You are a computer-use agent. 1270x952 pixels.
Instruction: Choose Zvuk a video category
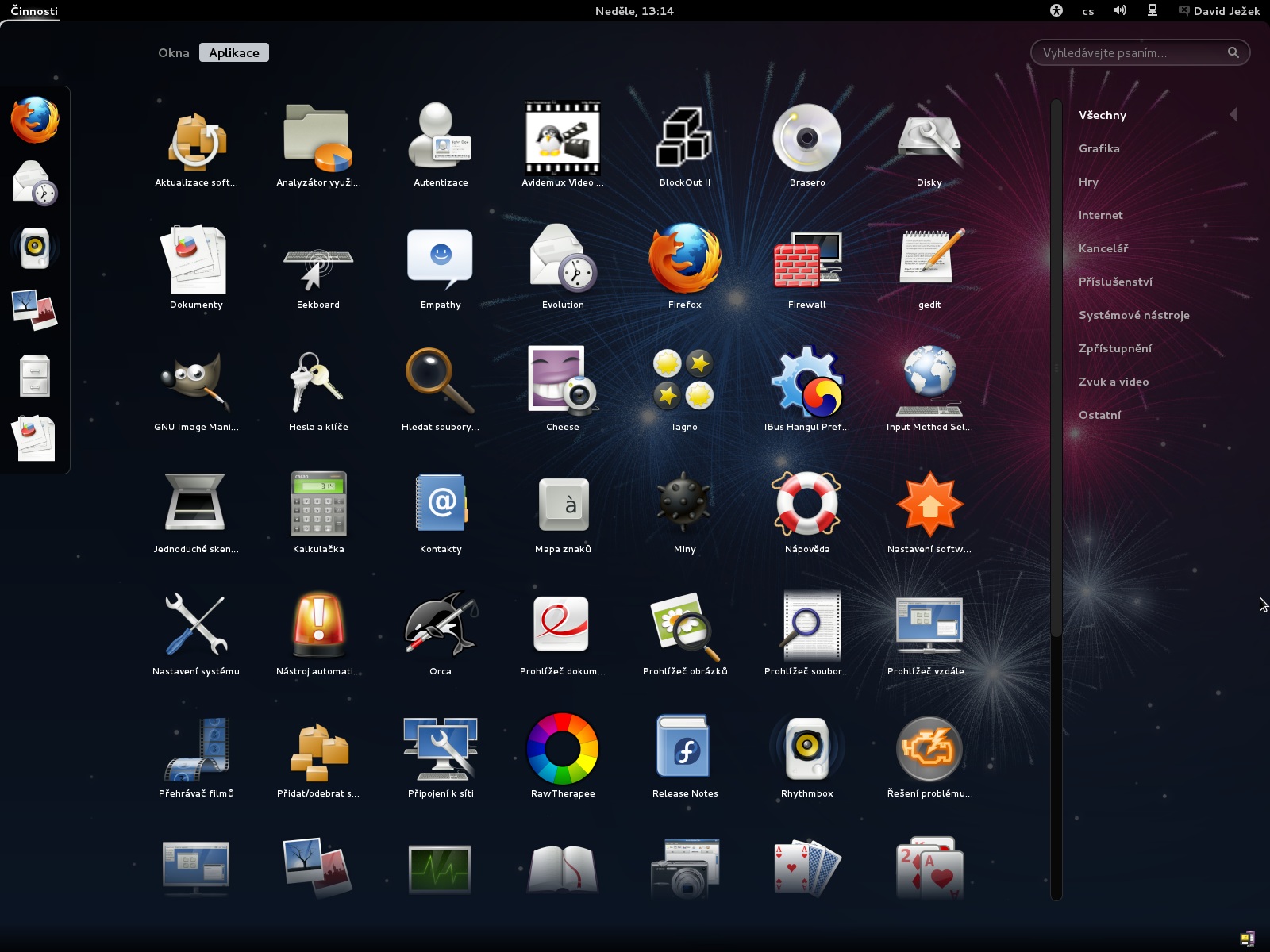coord(1114,382)
